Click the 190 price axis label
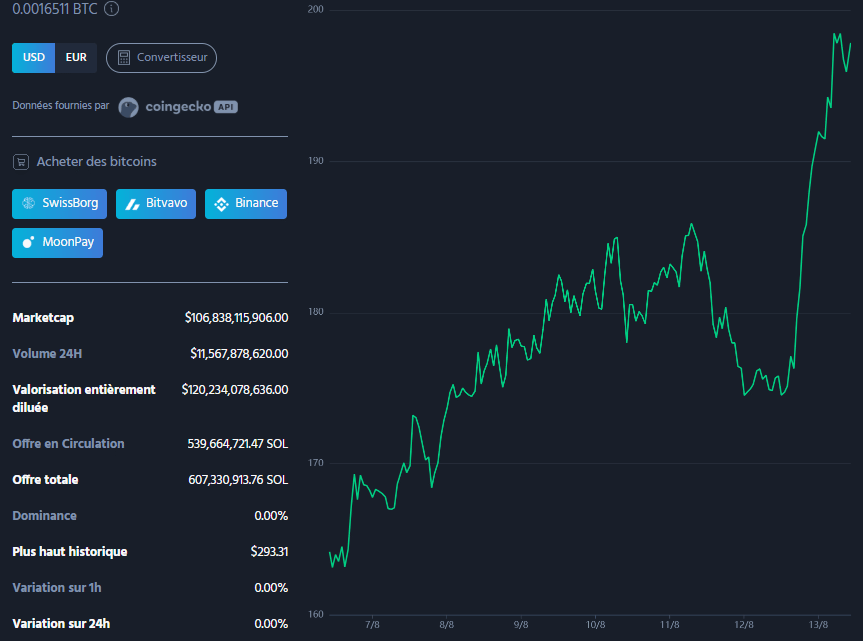The width and height of the screenshot is (863, 641). click(316, 161)
